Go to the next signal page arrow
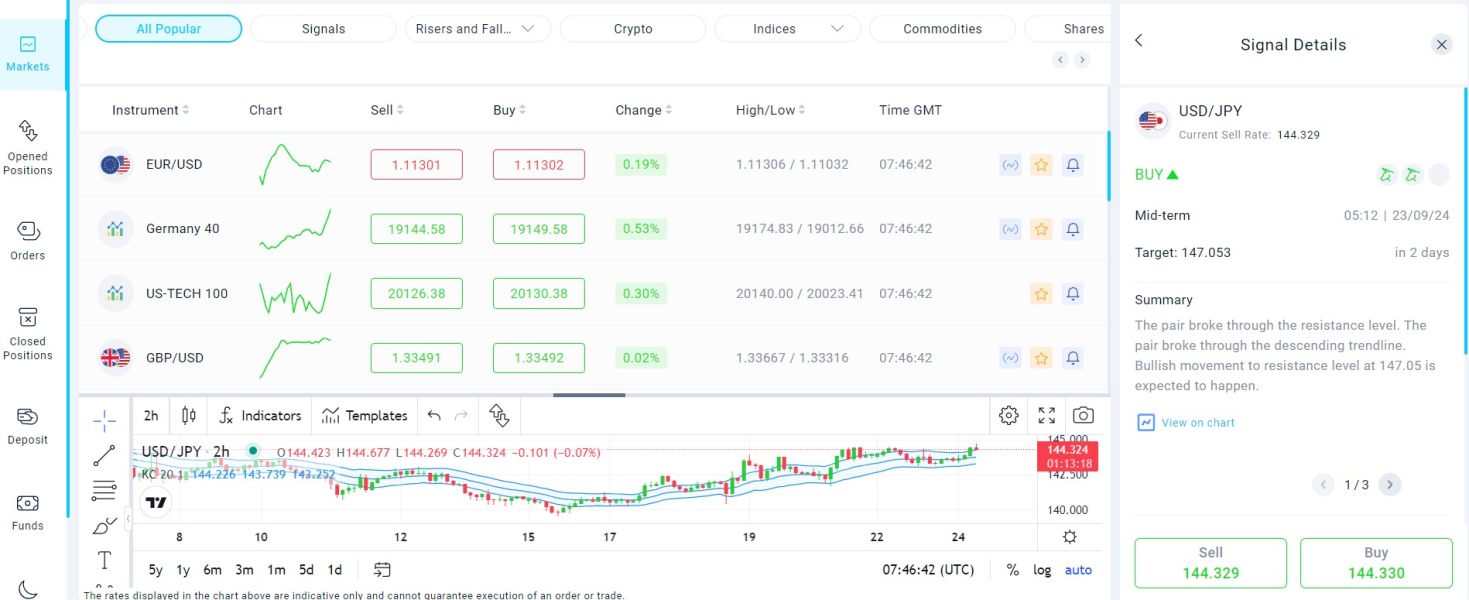Screen dimensions: 1469x600 click(x=1389, y=485)
